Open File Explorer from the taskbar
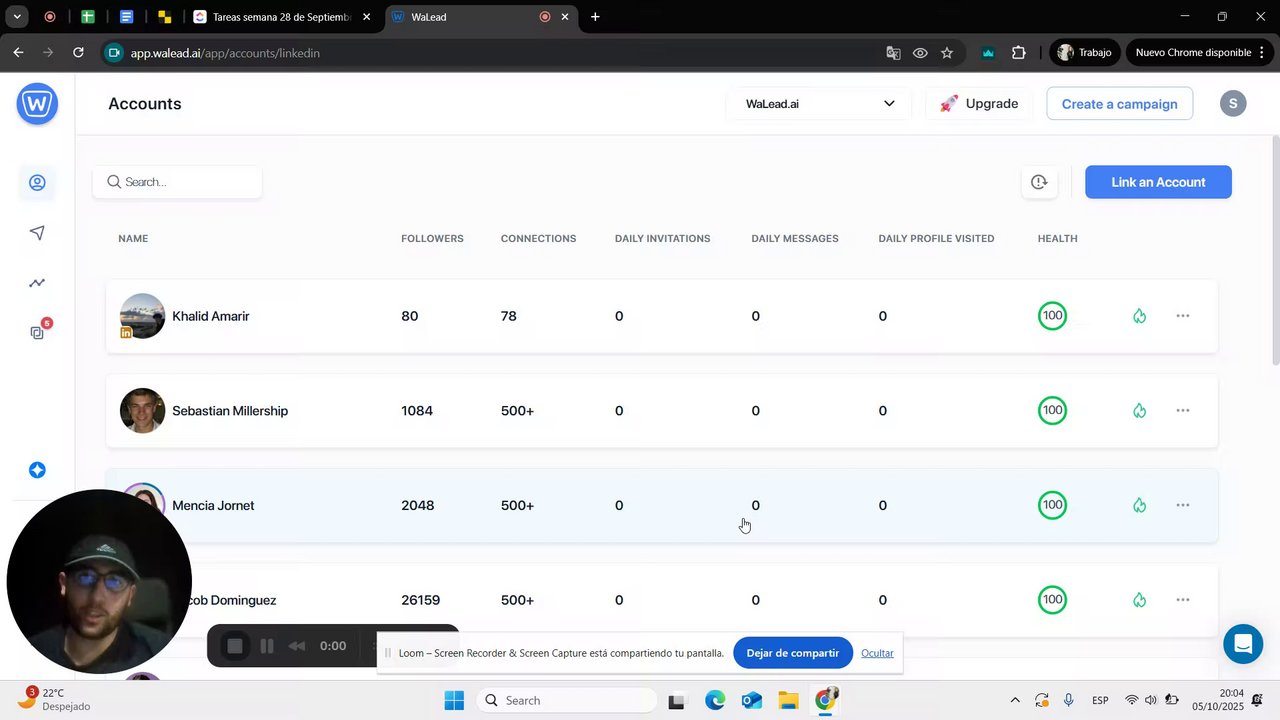Screen dimensions: 1280x720 pos(788,700)
